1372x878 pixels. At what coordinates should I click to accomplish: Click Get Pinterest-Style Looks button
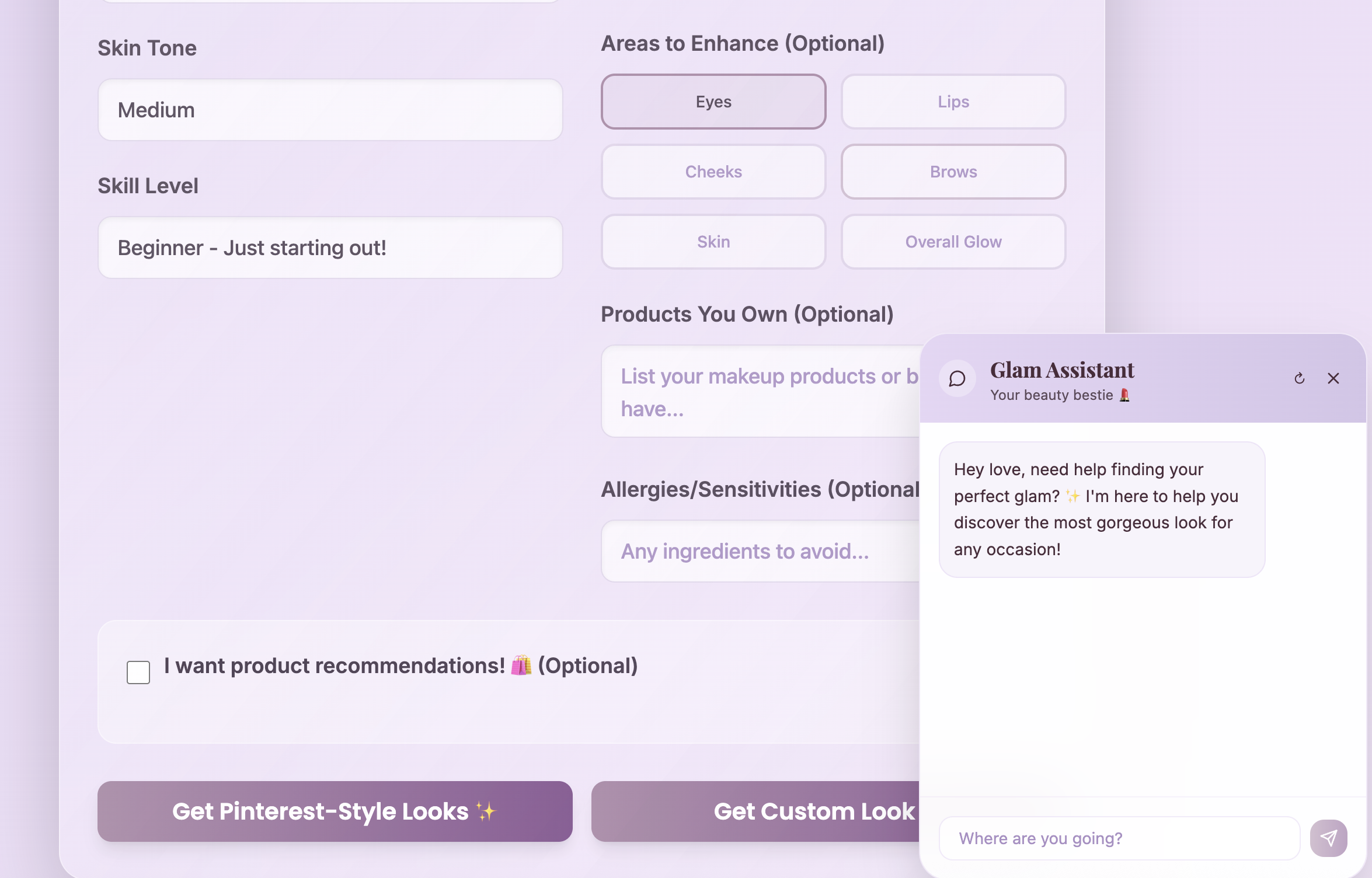pyautogui.click(x=335, y=811)
